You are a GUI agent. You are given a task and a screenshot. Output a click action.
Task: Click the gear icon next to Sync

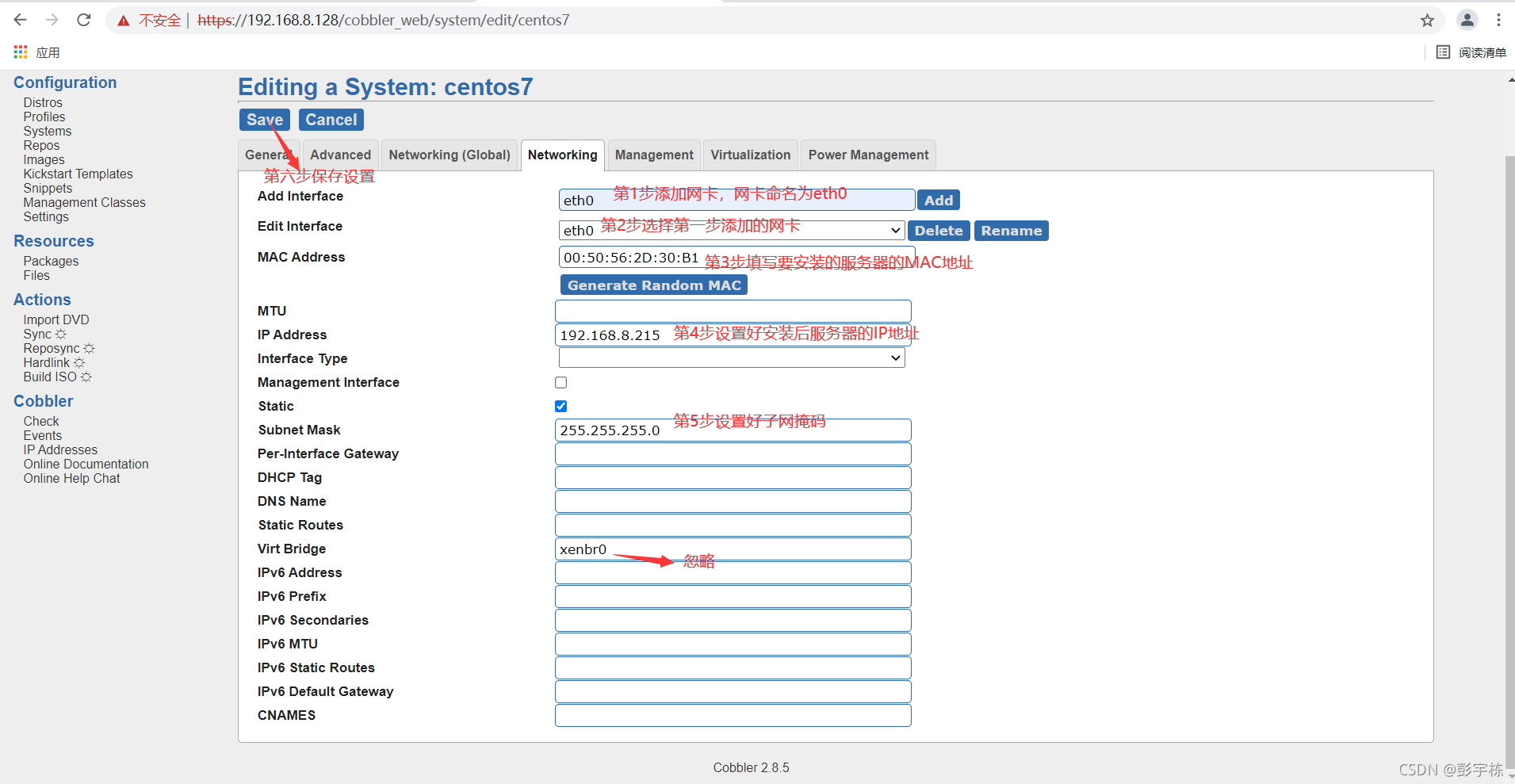tap(61, 335)
